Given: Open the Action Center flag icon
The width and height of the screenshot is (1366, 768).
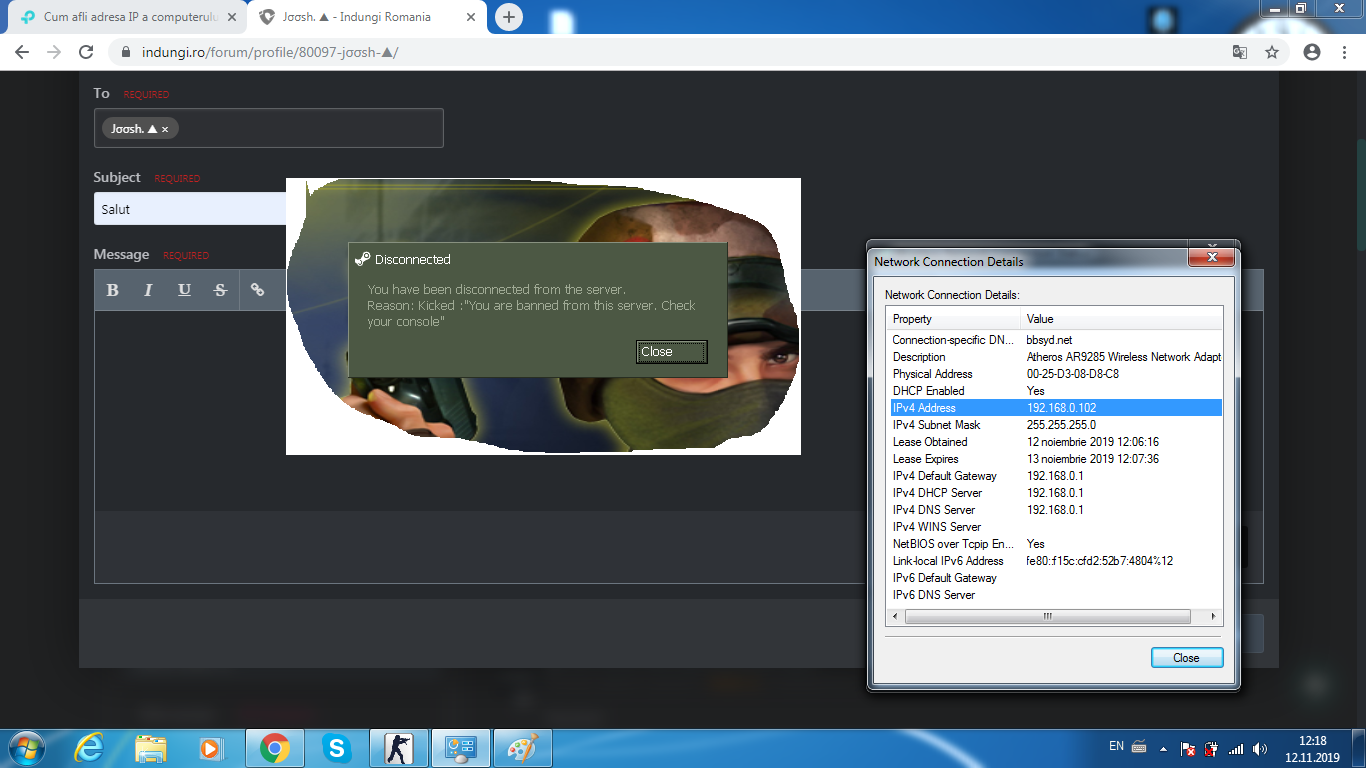Looking at the screenshot, I should click(1188, 748).
